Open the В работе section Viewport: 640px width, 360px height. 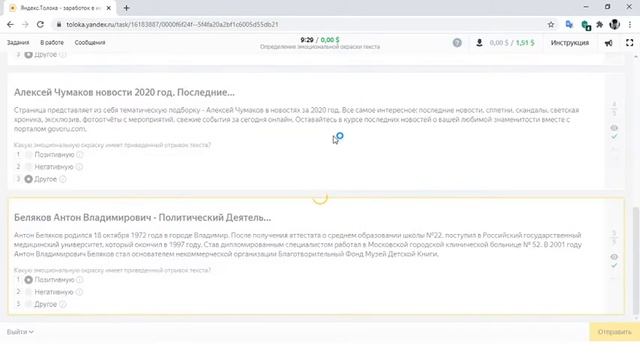click(x=52, y=42)
